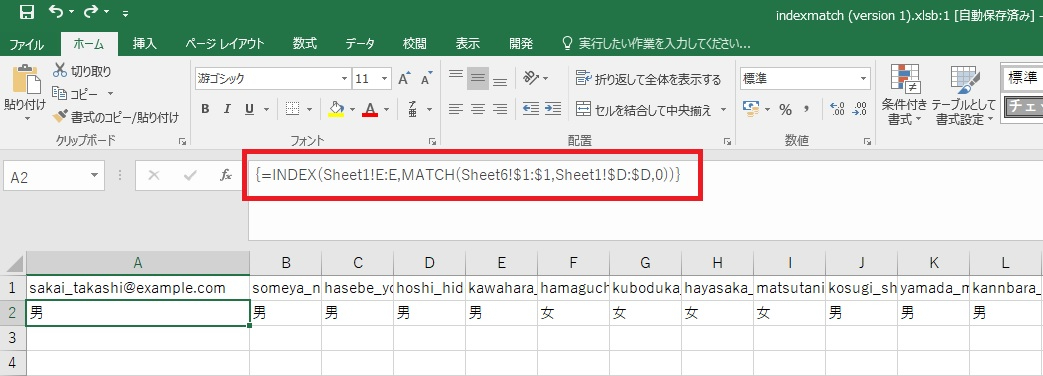Open the ファイル tab
Viewport: 1043px width, 376px height.
click(x=27, y=45)
